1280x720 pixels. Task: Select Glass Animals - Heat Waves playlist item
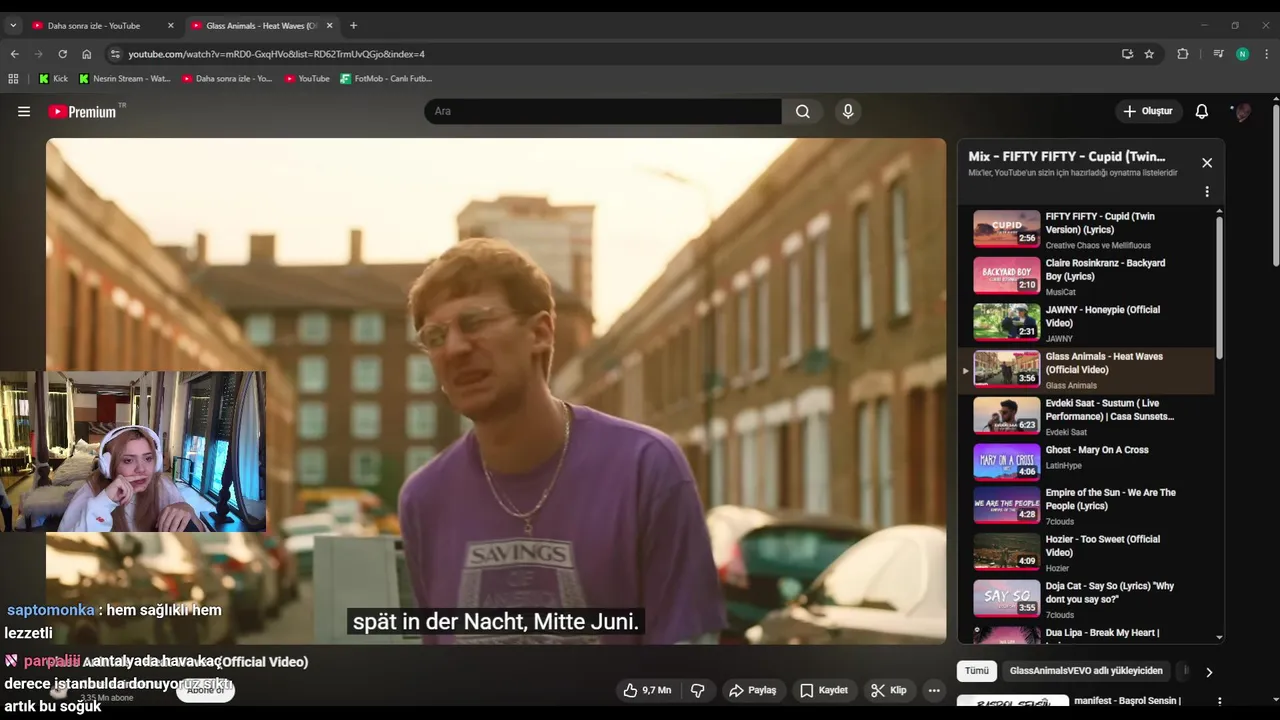[1088, 370]
